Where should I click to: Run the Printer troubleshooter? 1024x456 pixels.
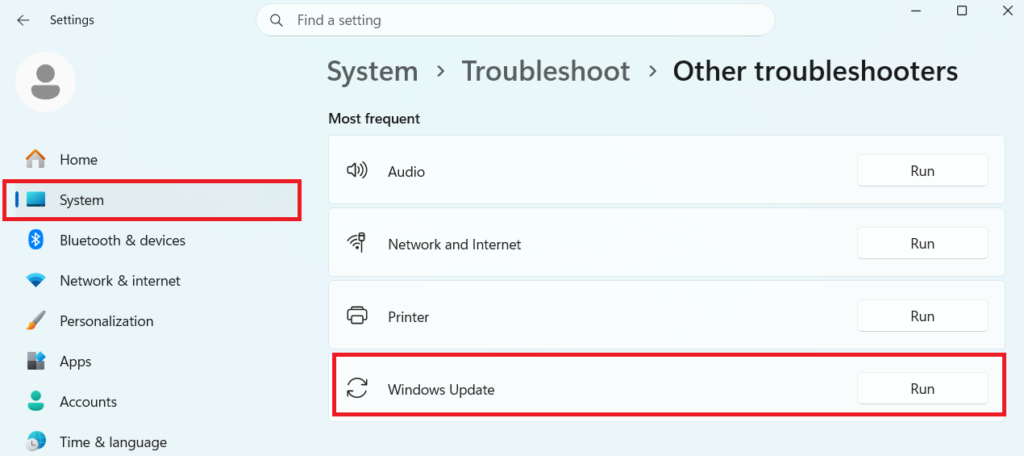pyautogui.click(x=922, y=316)
